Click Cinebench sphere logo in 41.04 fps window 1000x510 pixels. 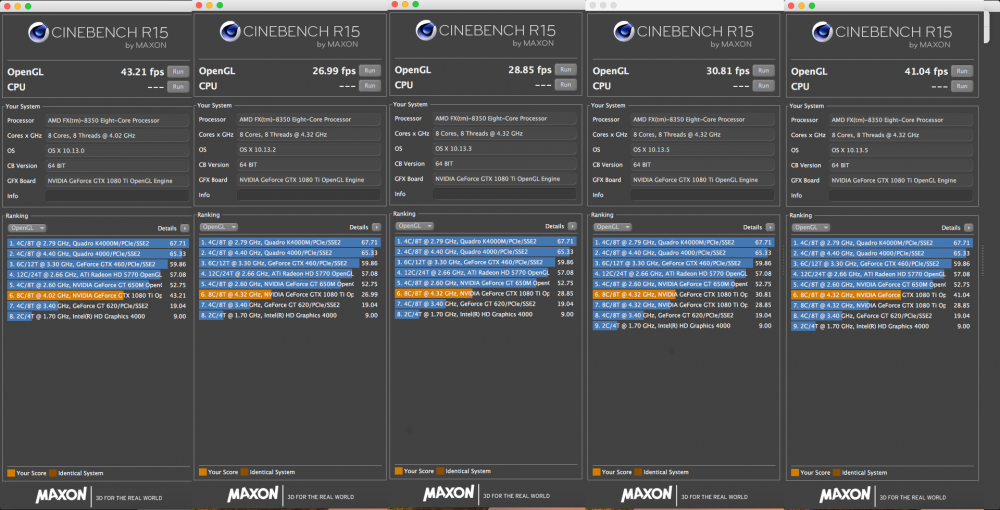tap(822, 31)
